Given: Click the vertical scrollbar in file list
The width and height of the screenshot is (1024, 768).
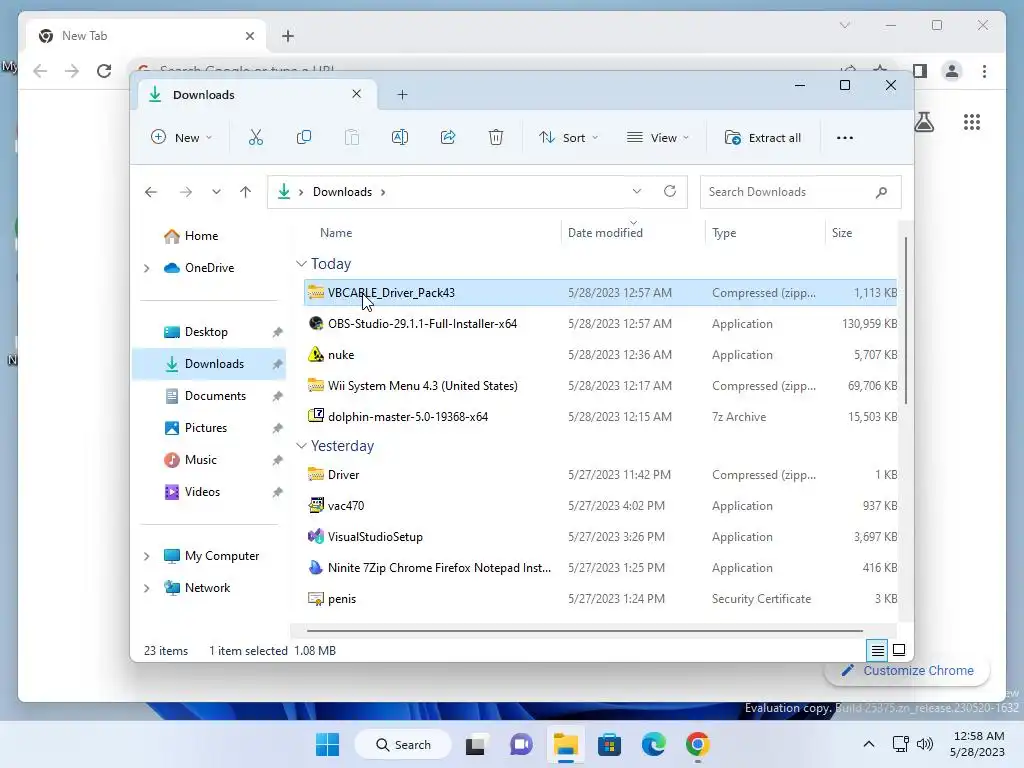Looking at the screenshot, I should [x=906, y=320].
